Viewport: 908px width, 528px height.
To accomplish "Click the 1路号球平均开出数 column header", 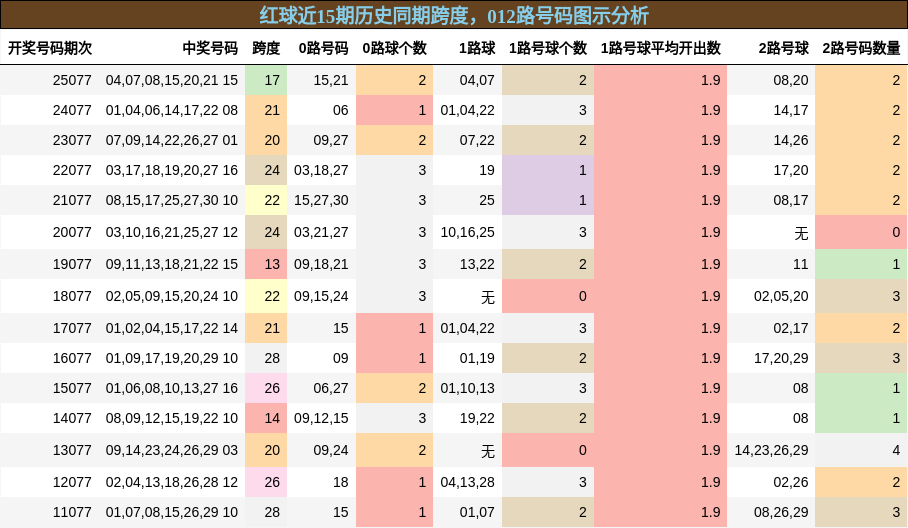I will [x=661, y=48].
